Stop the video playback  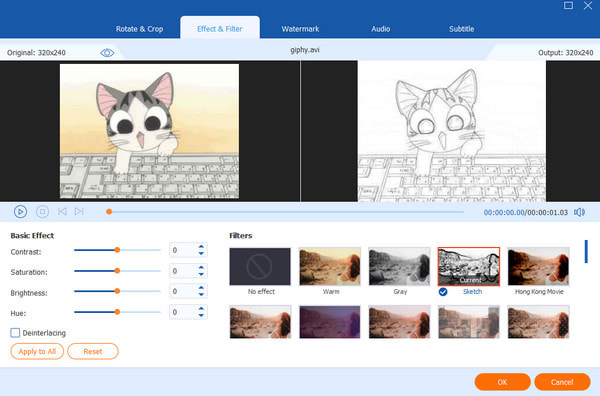point(42,212)
